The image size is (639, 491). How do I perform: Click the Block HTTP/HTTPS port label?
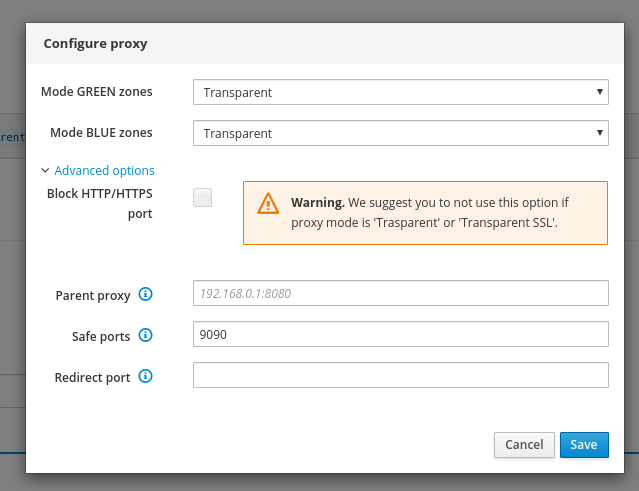click(x=100, y=203)
